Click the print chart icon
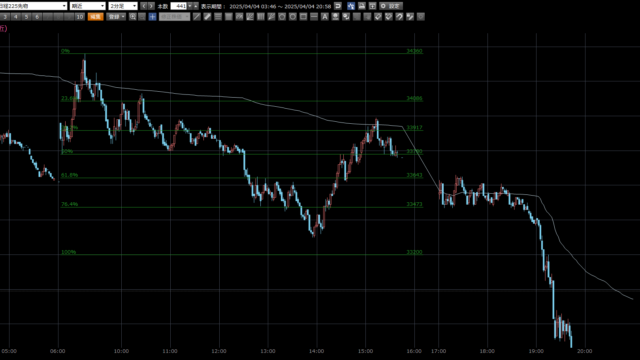This screenshot has height=360, width=640. pos(362,6)
